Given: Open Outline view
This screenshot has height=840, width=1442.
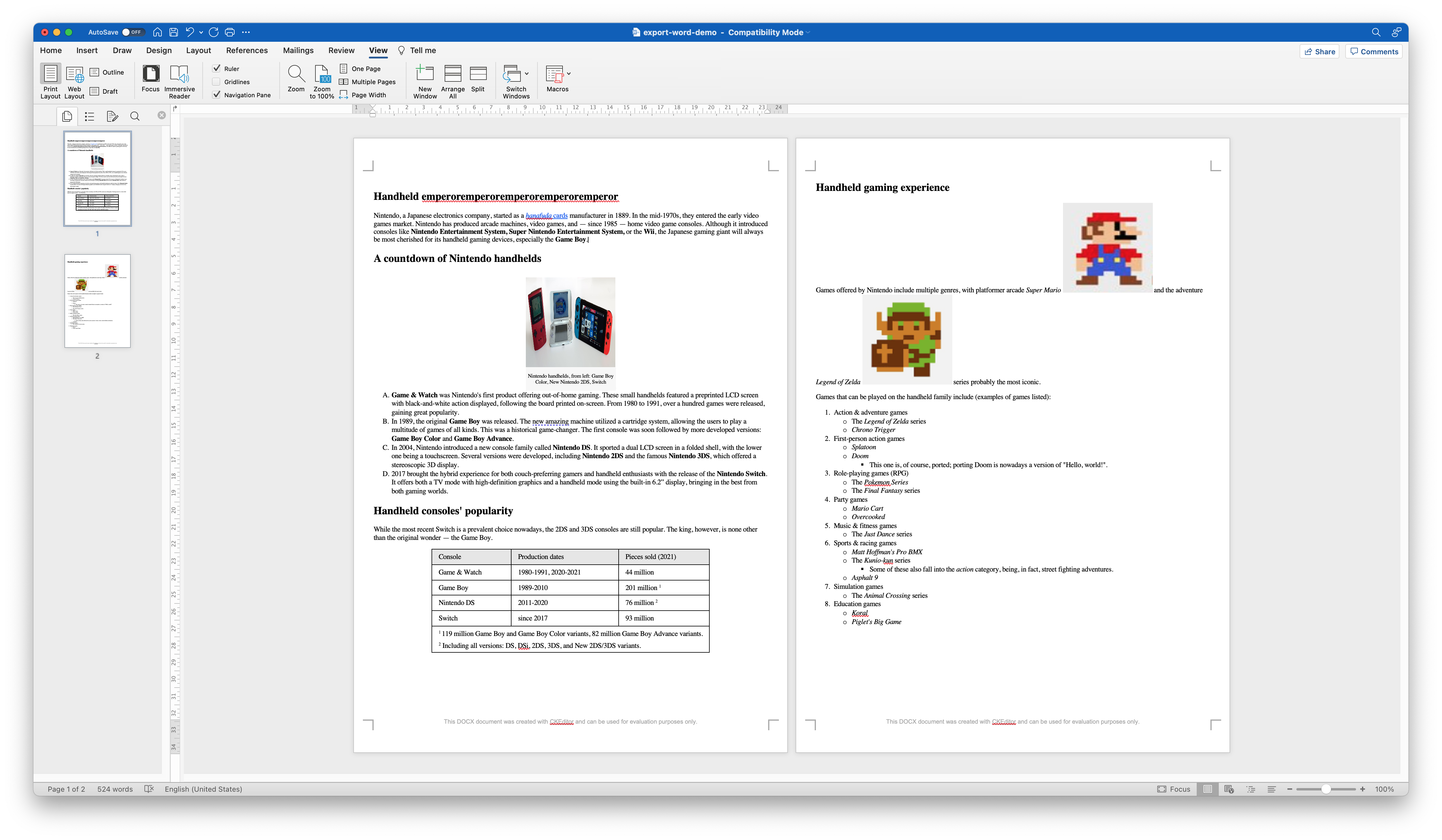Looking at the screenshot, I should [107, 72].
